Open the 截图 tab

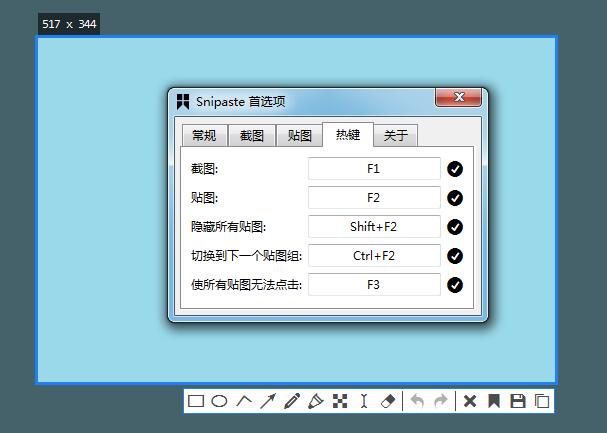pyautogui.click(x=252, y=136)
